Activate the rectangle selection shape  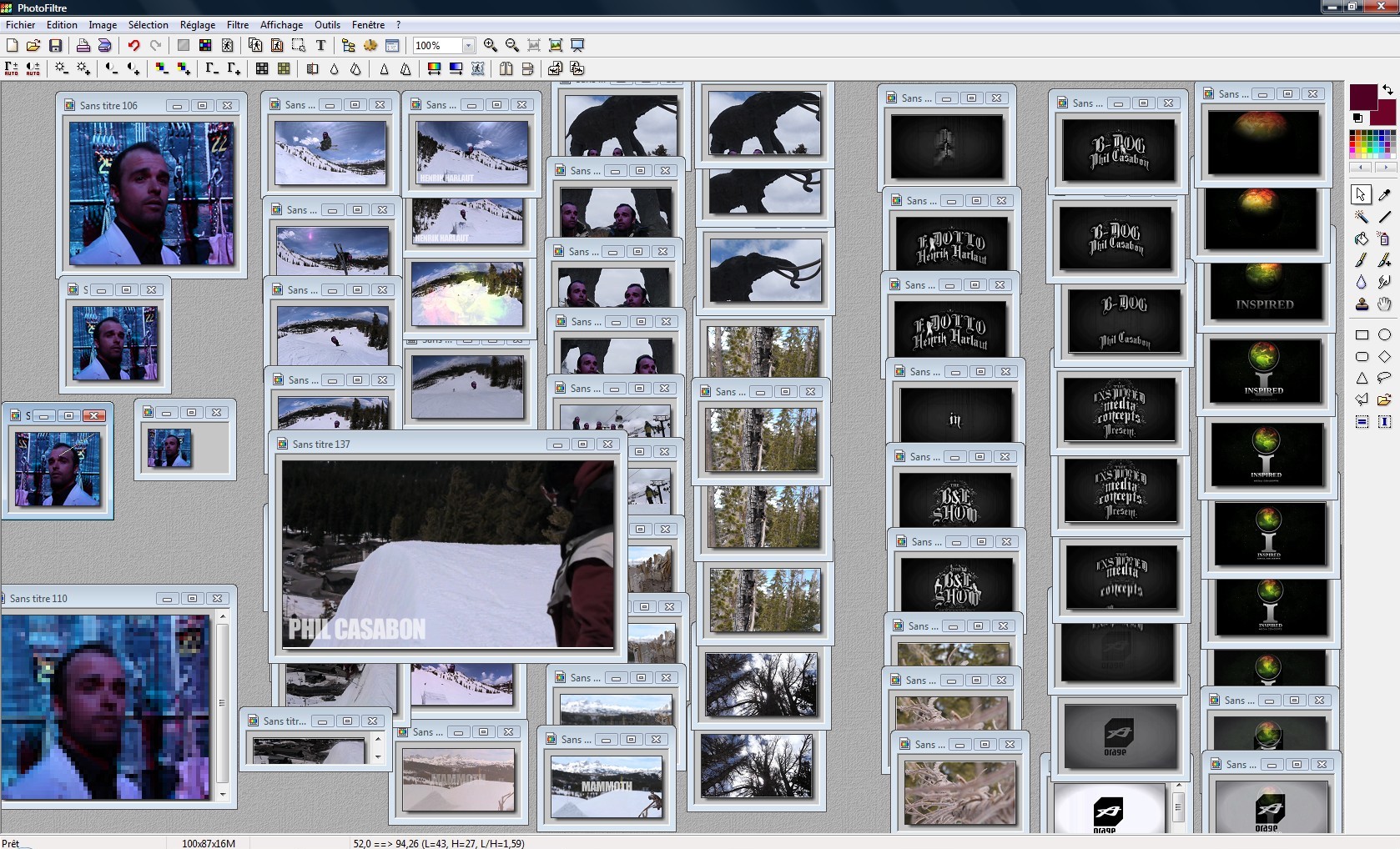[1363, 335]
